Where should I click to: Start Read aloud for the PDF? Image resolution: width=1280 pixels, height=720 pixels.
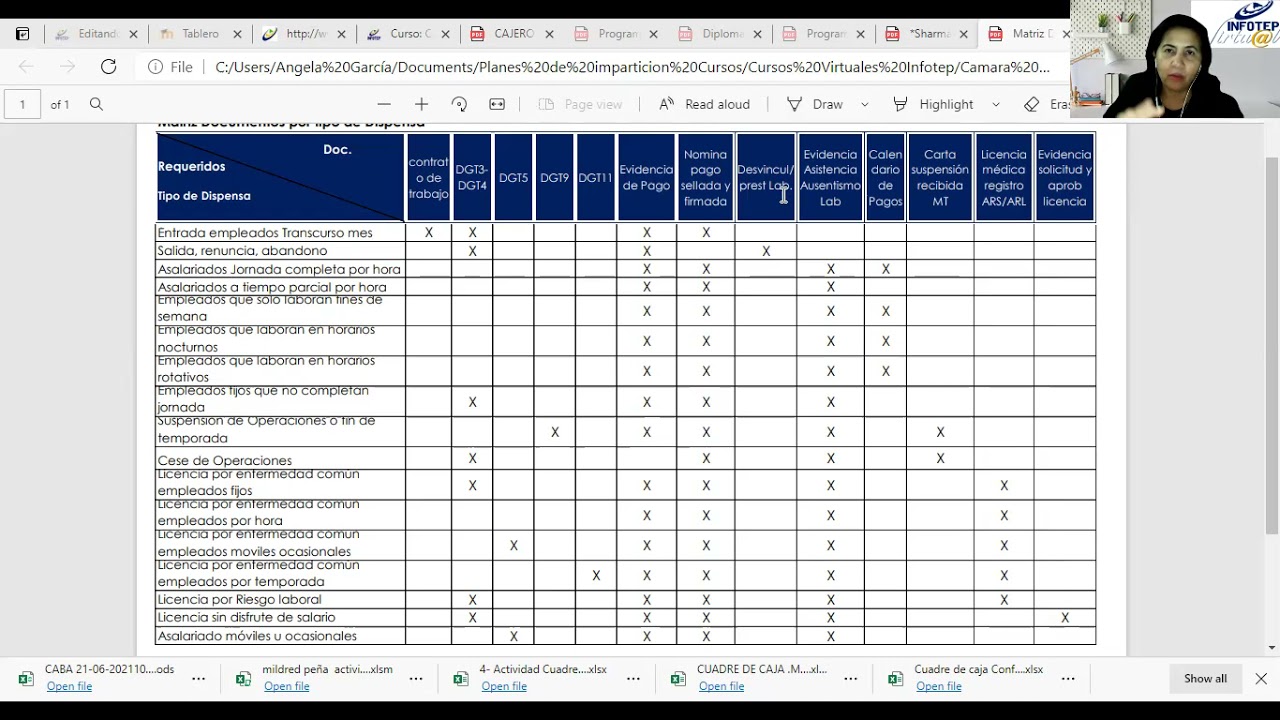tap(704, 104)
